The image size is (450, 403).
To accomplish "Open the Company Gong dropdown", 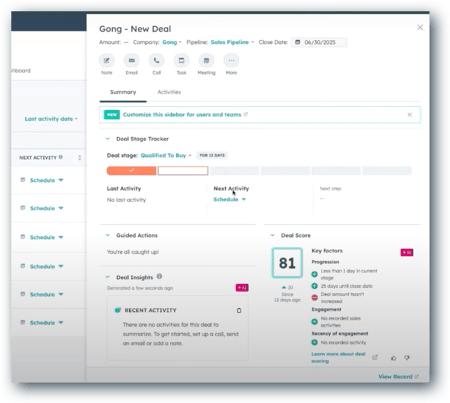I will point(172,42).
